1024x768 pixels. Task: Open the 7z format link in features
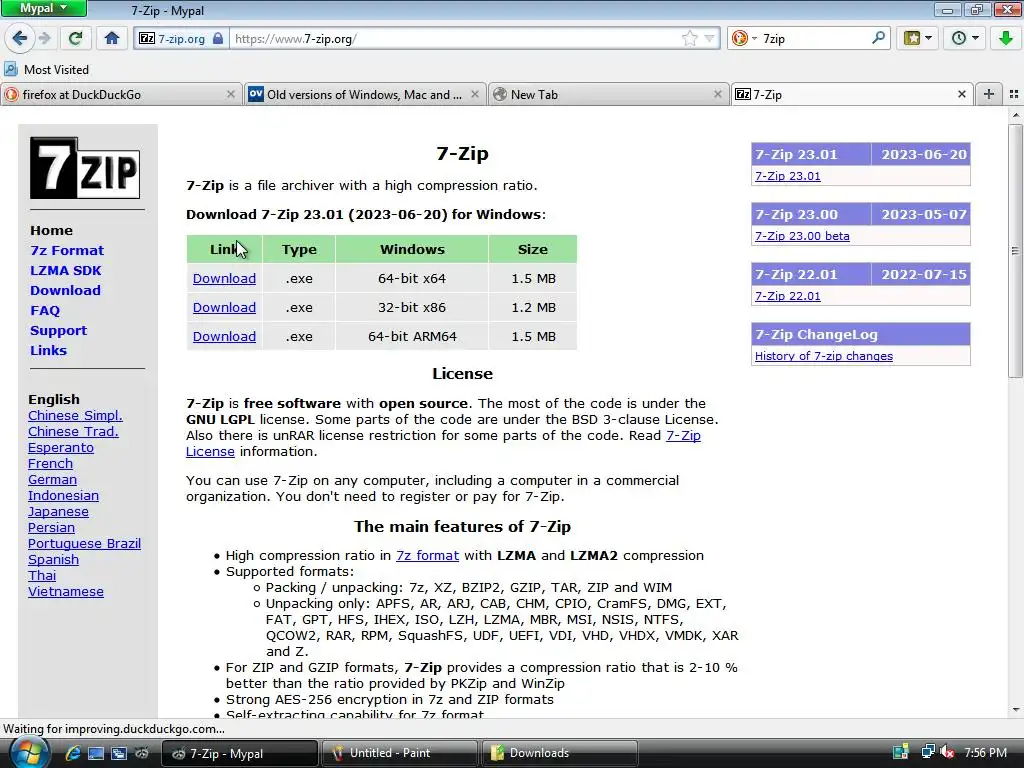(427, 555)
